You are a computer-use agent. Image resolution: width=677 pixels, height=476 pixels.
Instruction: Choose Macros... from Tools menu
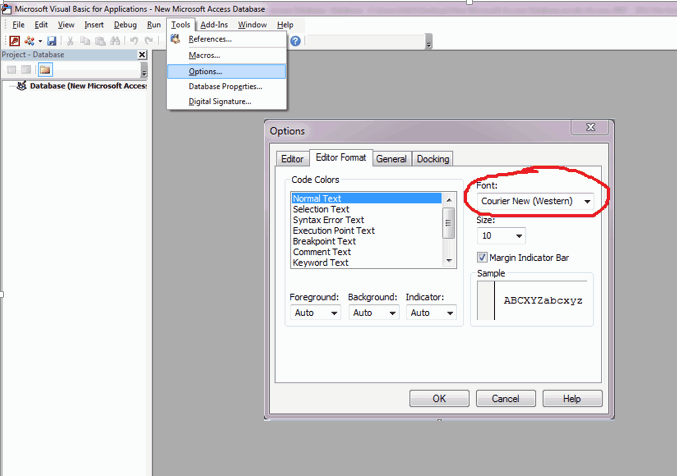(x=226, y=55)
